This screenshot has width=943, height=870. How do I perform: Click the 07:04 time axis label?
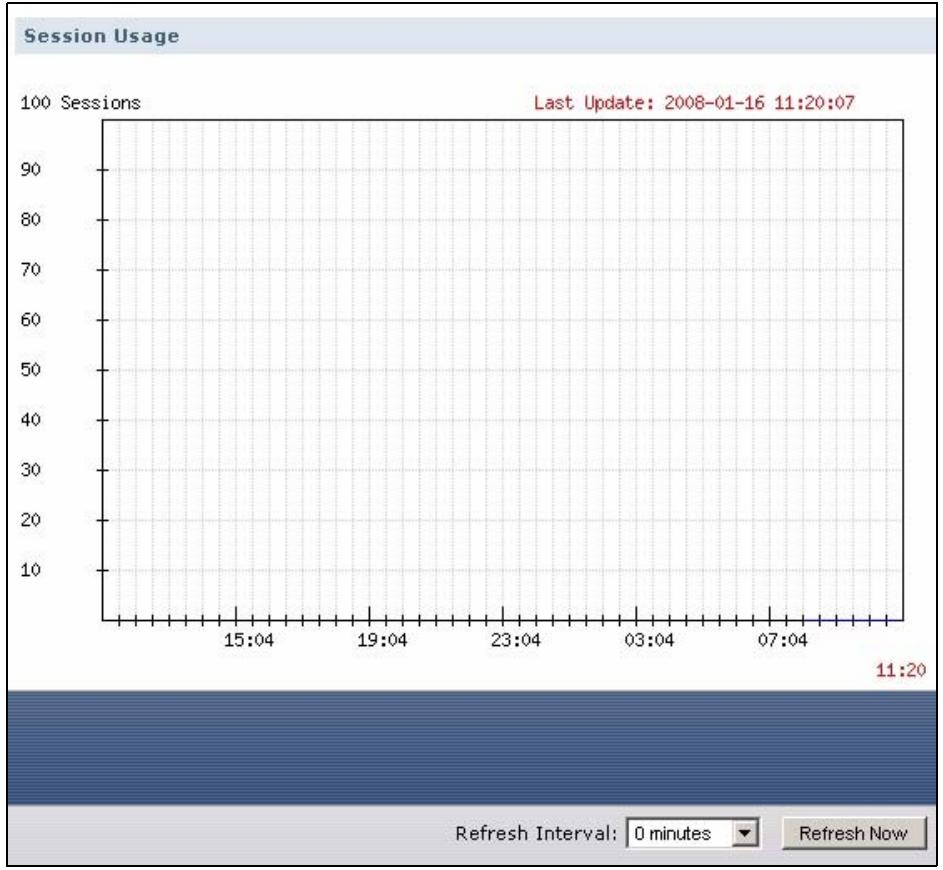[x=782, y=640]
